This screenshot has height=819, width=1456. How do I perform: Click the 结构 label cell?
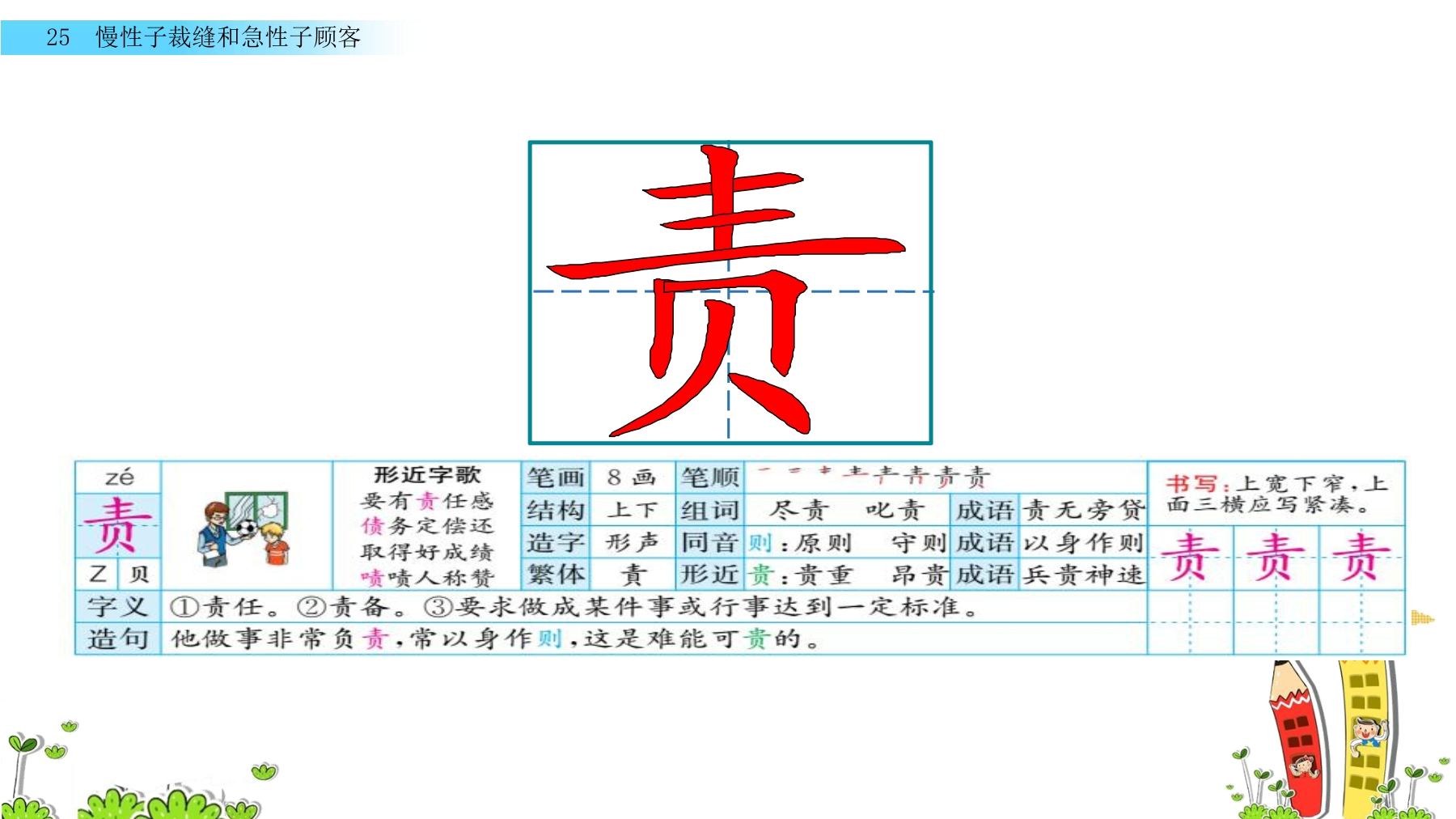(555, 510)
